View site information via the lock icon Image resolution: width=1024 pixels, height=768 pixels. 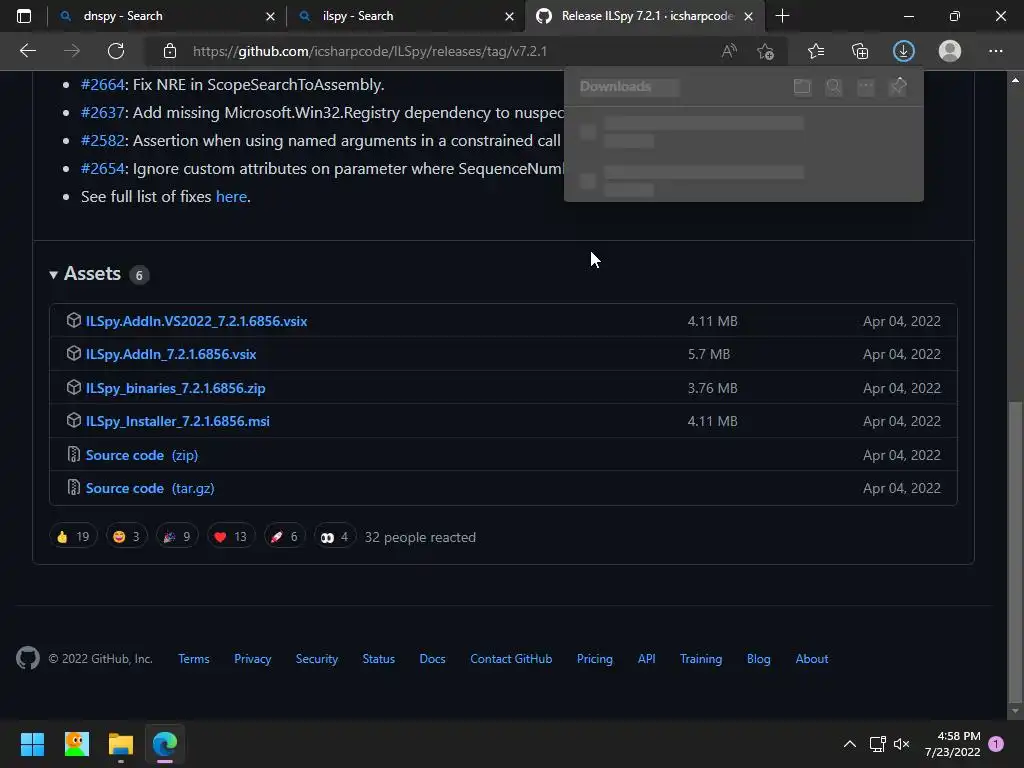(170, 51)
